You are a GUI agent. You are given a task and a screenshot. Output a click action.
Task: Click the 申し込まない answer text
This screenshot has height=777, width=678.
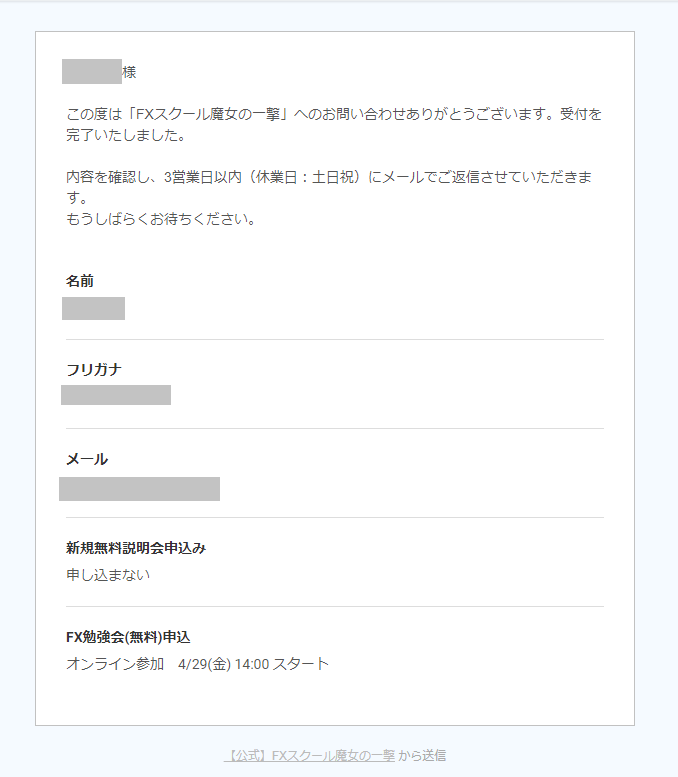click(x=108, y=575)
